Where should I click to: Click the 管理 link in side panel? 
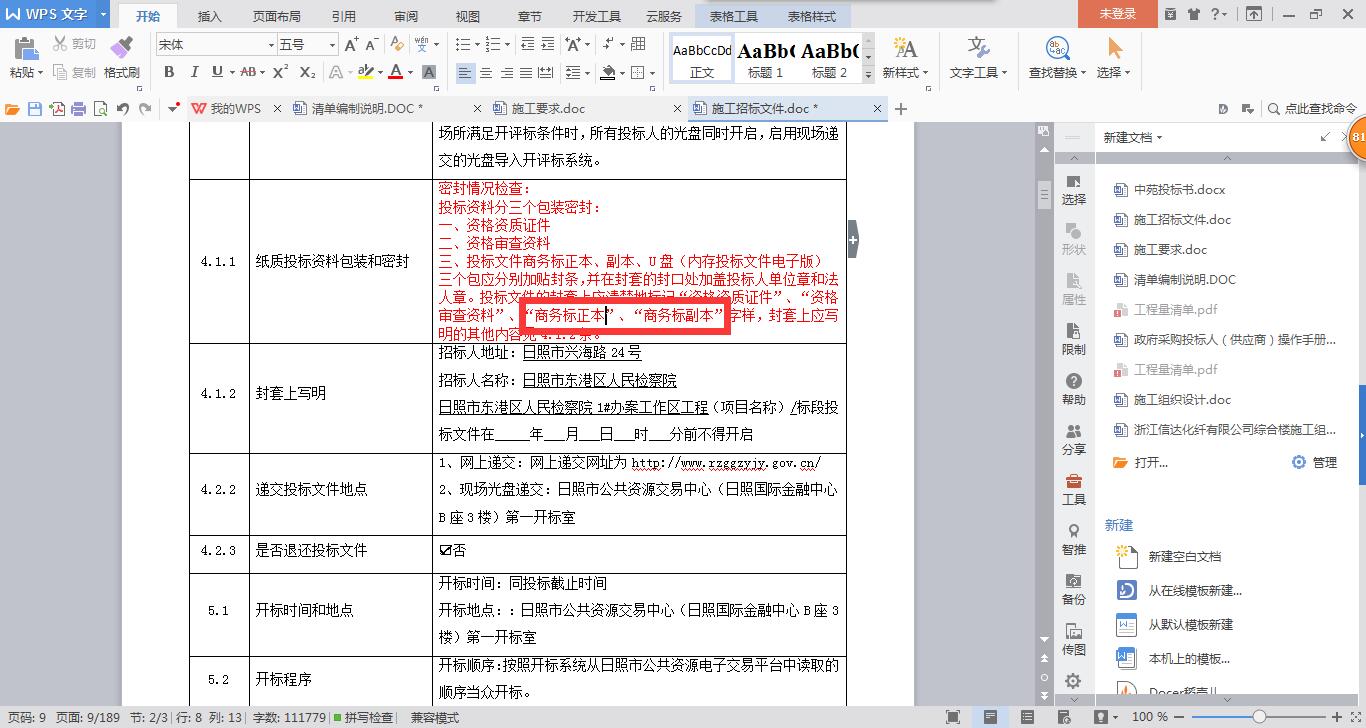pyautogui.click(x=1325, y=462)
